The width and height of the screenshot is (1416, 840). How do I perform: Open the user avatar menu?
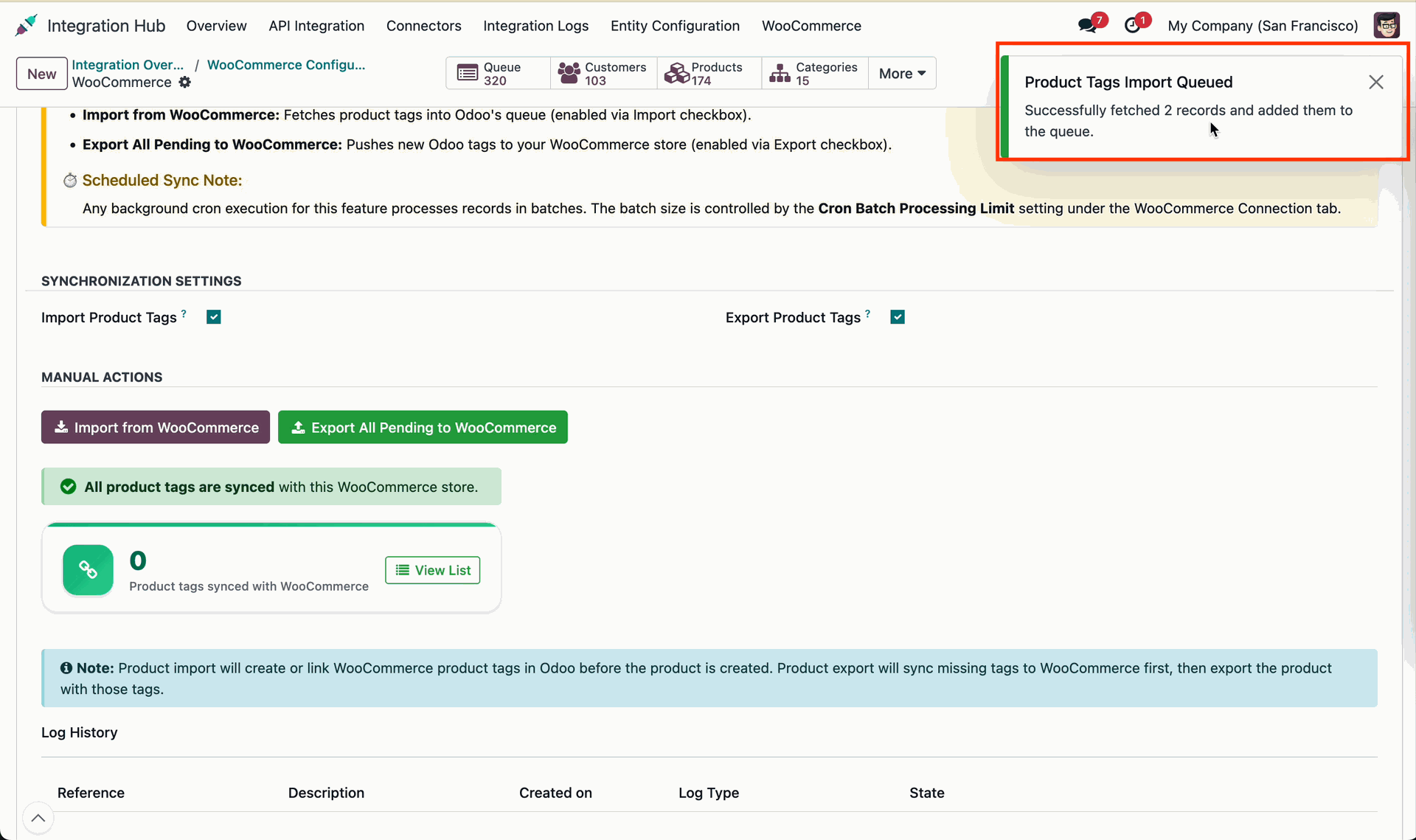(1386, 26)
